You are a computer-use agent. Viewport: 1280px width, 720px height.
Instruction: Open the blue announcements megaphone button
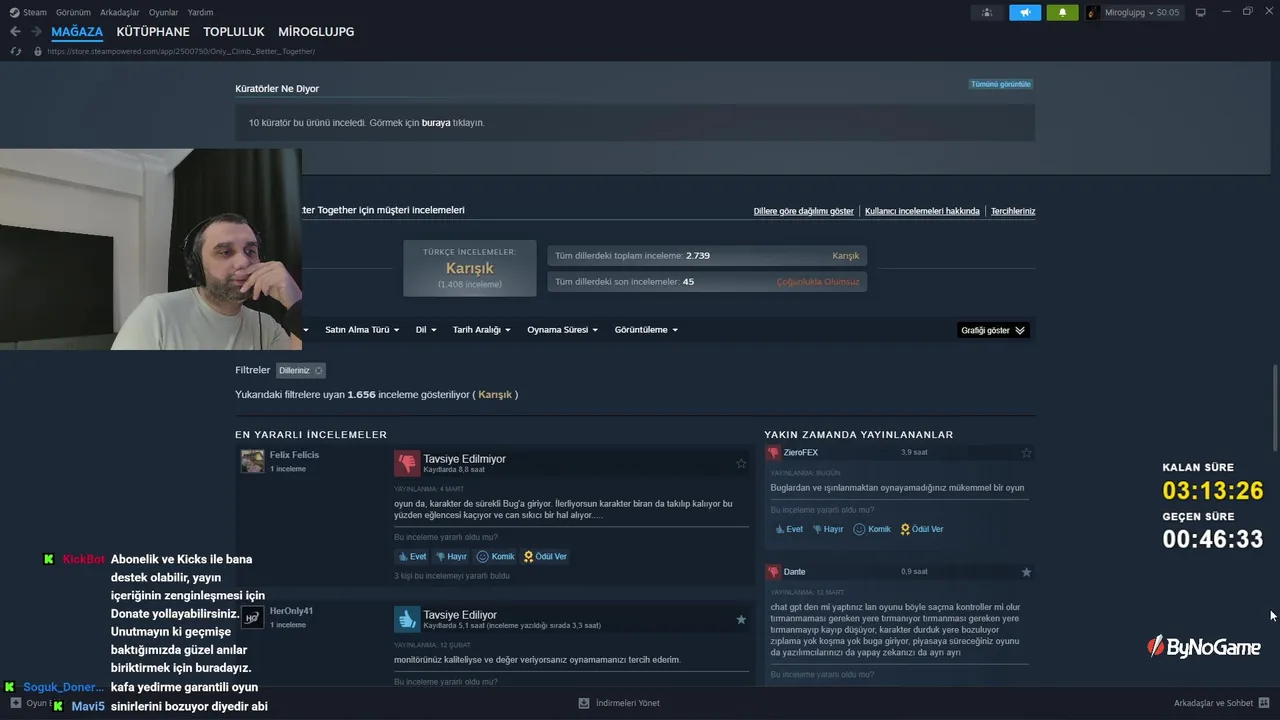pyautogui.click(x=1025, y=12)
